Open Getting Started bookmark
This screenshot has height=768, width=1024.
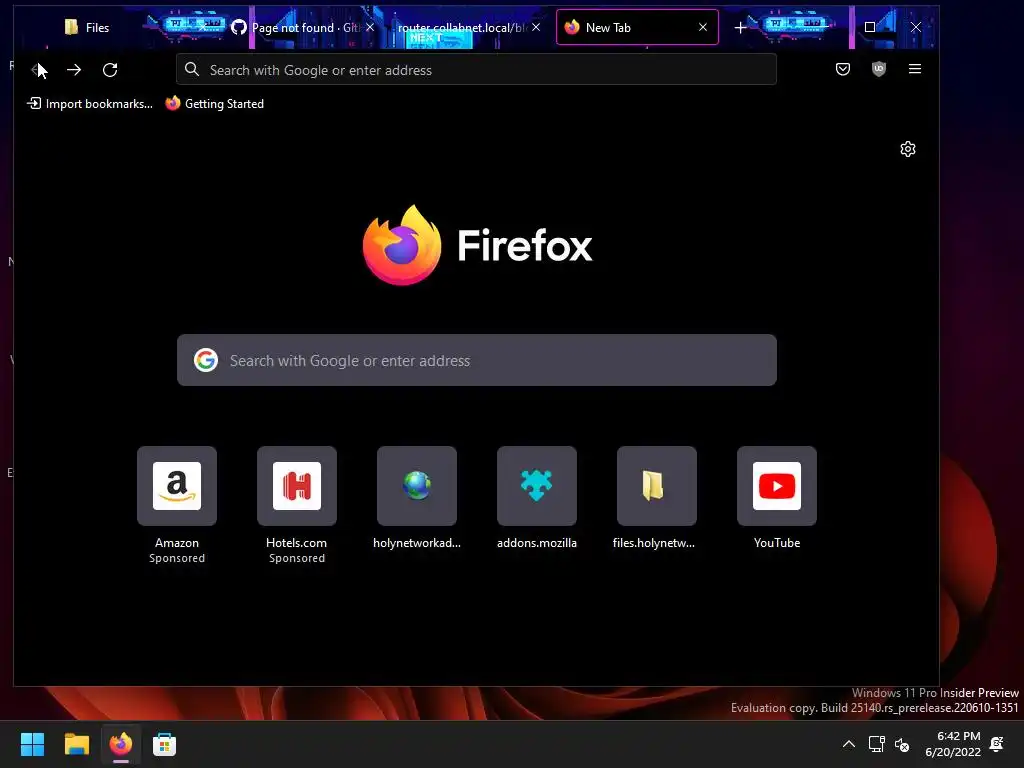(x=215, y=104)
